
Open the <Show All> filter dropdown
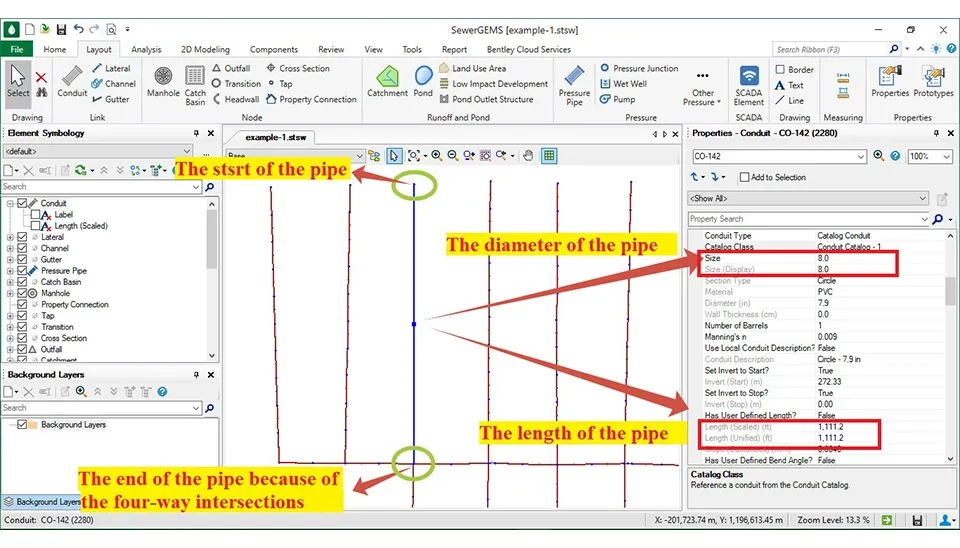[924, 198]
